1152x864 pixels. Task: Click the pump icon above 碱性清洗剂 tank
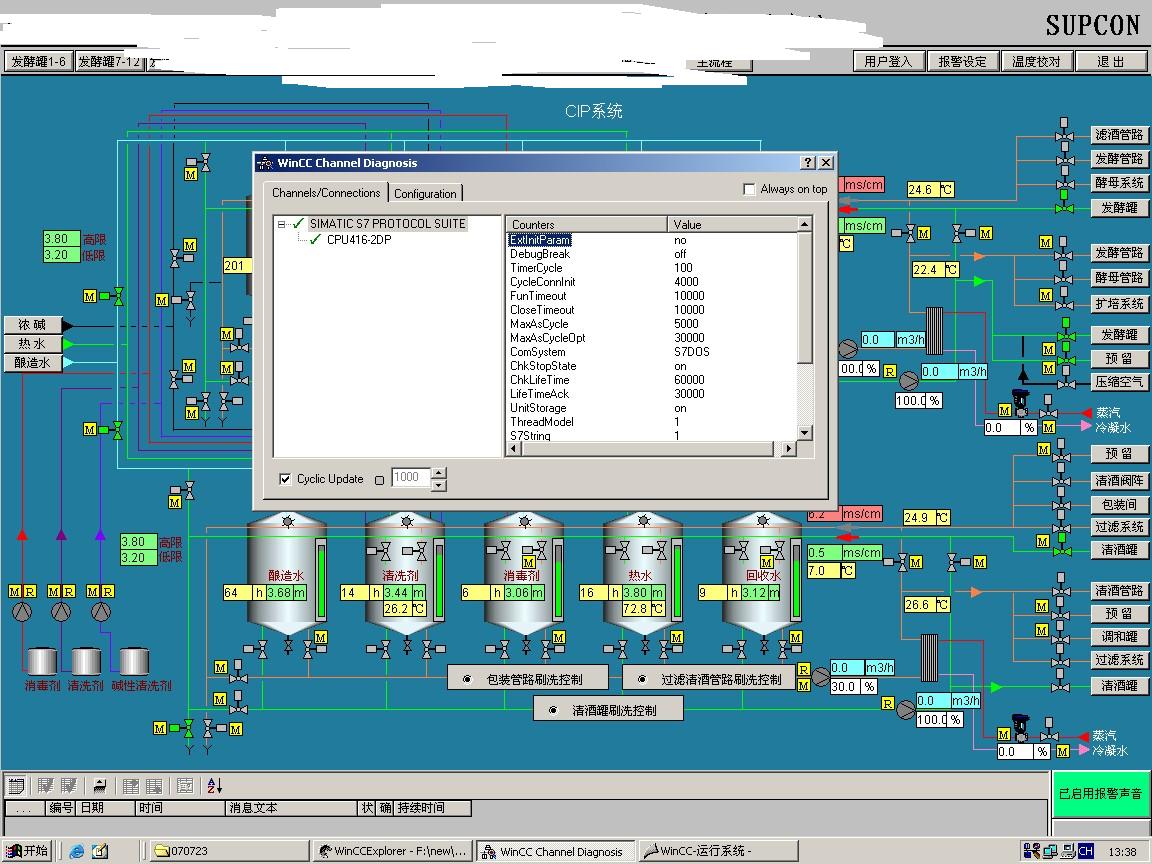(100, 611)
